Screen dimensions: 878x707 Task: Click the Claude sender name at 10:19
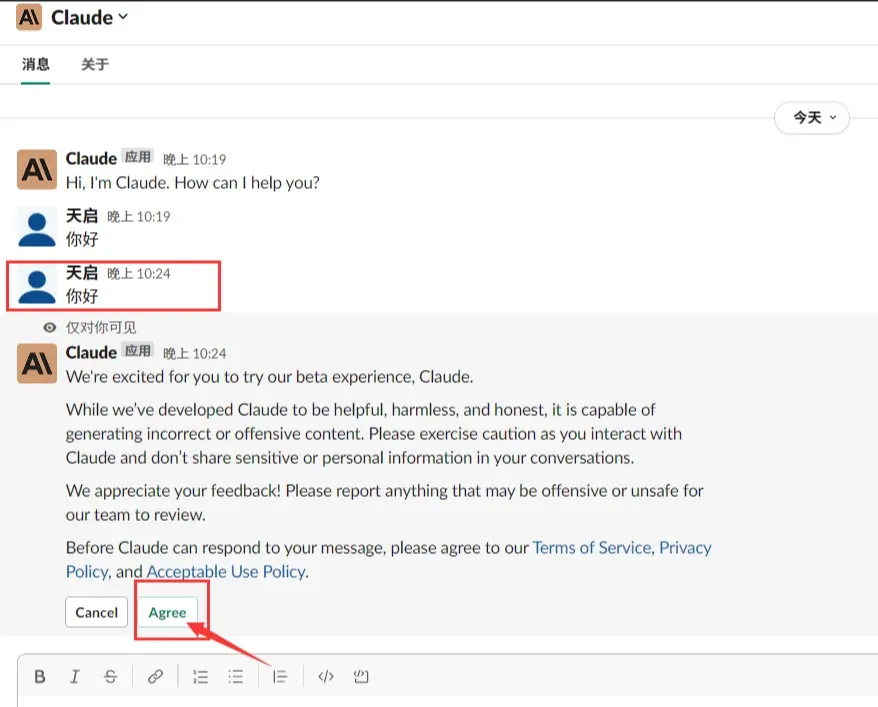click(91, 158)
